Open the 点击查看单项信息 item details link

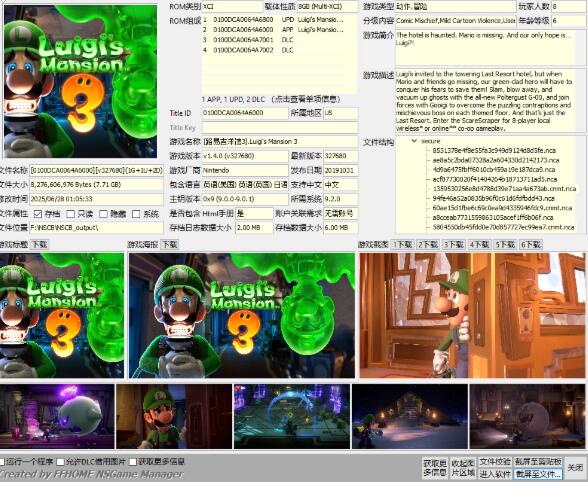coord(306,99)
